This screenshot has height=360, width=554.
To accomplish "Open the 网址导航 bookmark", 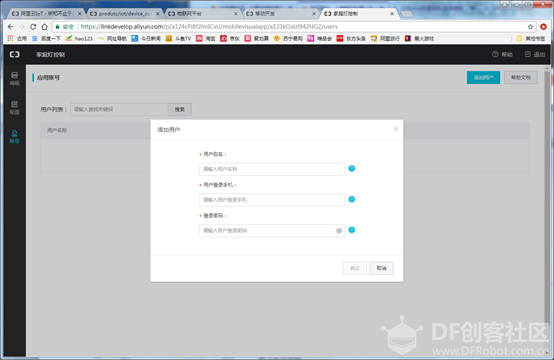I will click(x=112, y=39).
